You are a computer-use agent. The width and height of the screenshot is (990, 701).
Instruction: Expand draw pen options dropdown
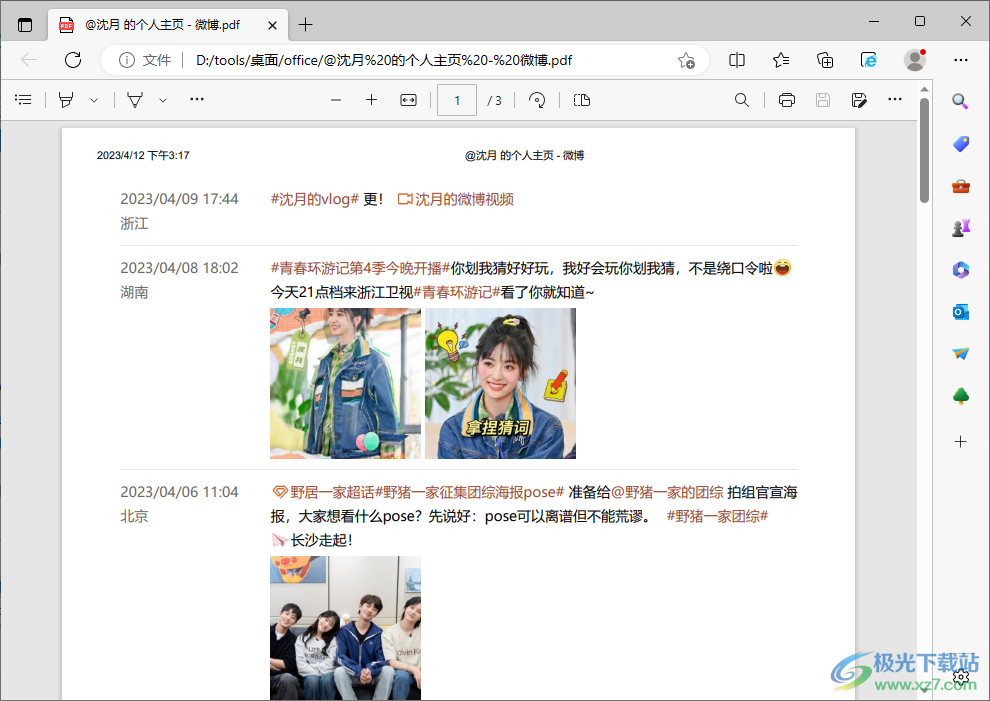tap(163, 100)
